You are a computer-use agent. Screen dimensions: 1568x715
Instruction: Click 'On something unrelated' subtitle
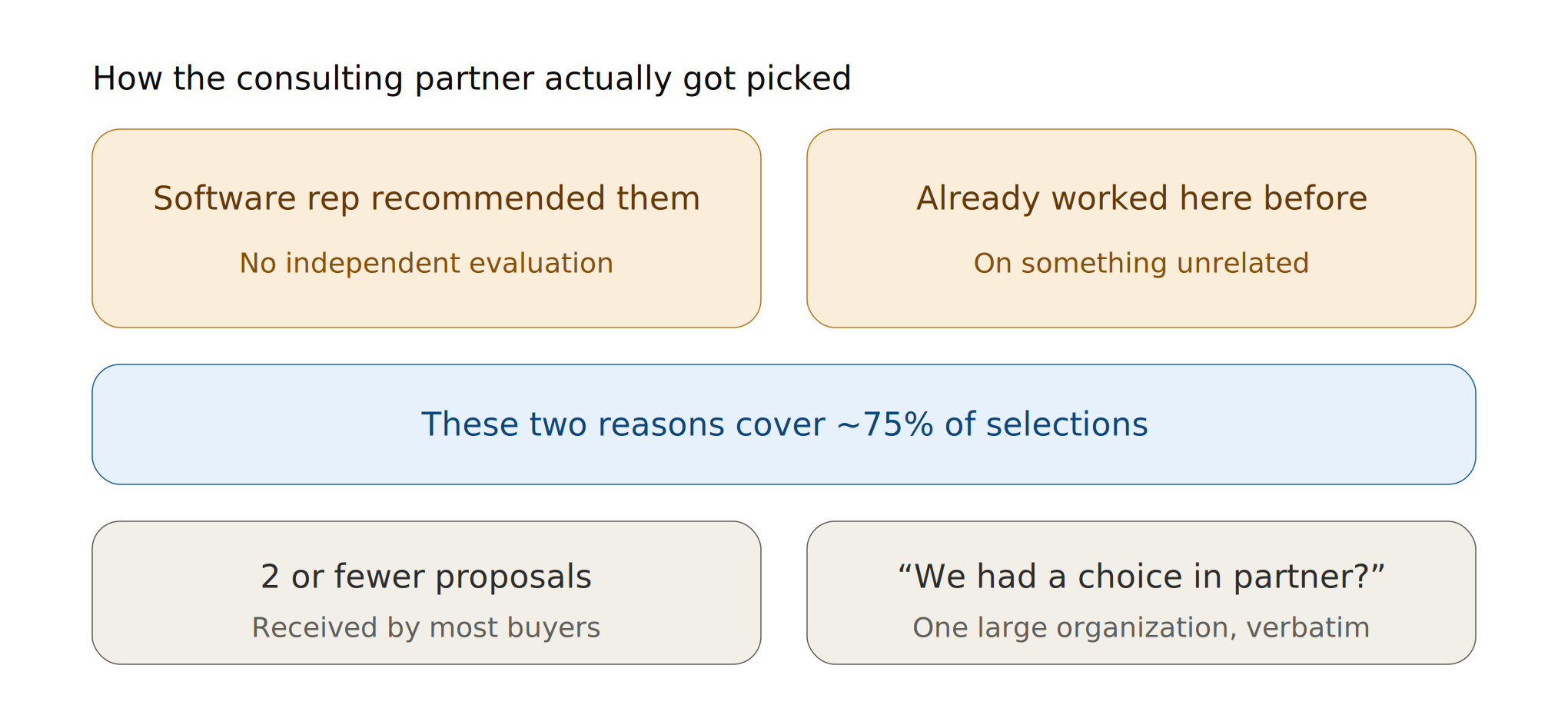point(1141,263)
